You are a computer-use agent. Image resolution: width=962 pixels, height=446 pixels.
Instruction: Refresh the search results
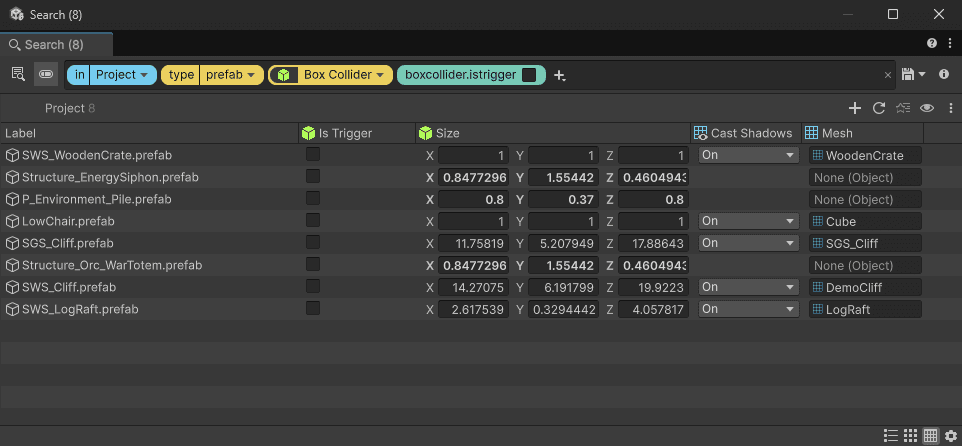click(x=879, y=108)
